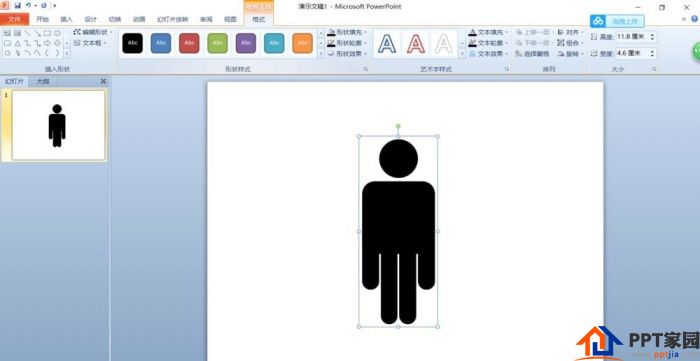Click the cloud upload icon button
Viewport: 700px width, 361px height.
598,21
